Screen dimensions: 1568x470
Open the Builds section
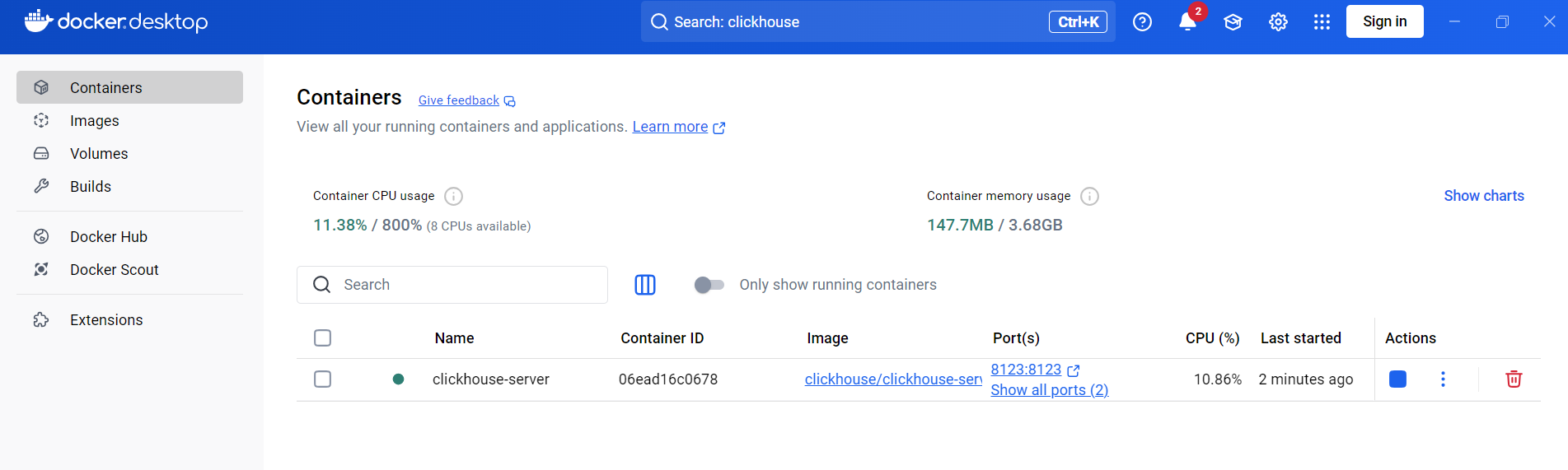coord(129,186)
